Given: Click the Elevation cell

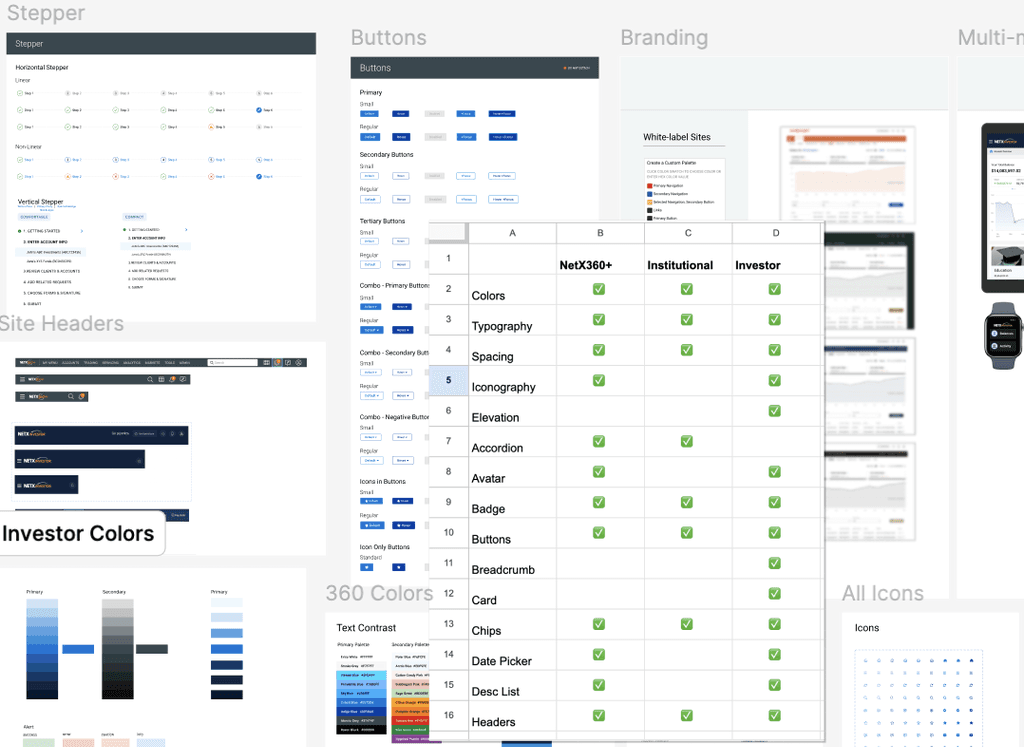Looking at the screenshot, I should (513, 411).
